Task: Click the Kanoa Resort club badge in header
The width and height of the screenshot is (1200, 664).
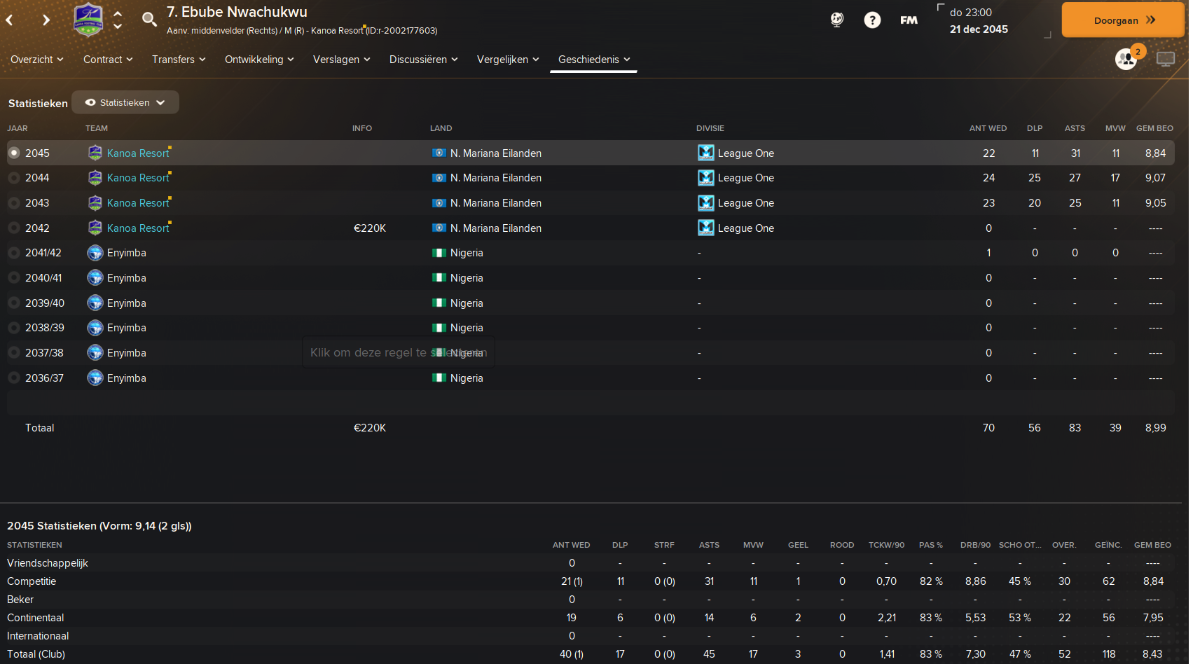Action: (89, 20)
